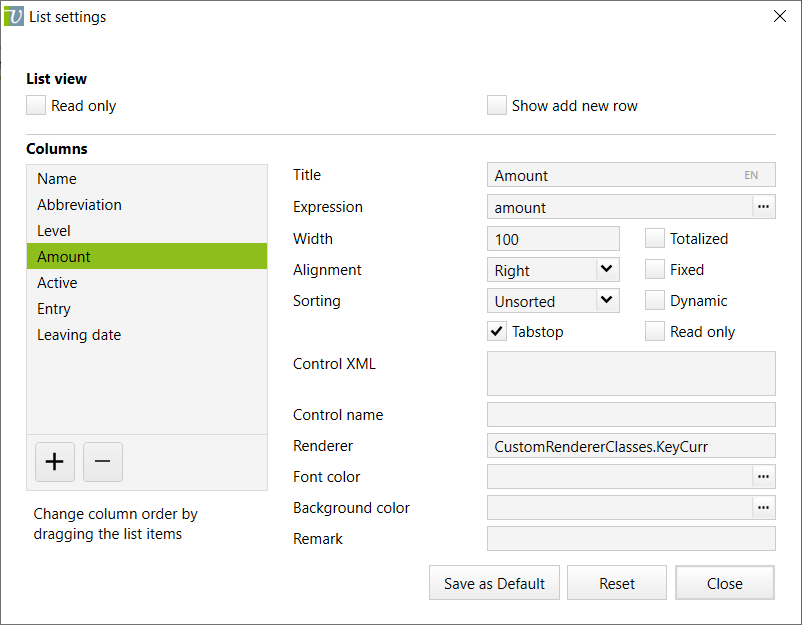Select the Abbreviation column in list
The image size is (802, 625).
click(x=80, y=205)
